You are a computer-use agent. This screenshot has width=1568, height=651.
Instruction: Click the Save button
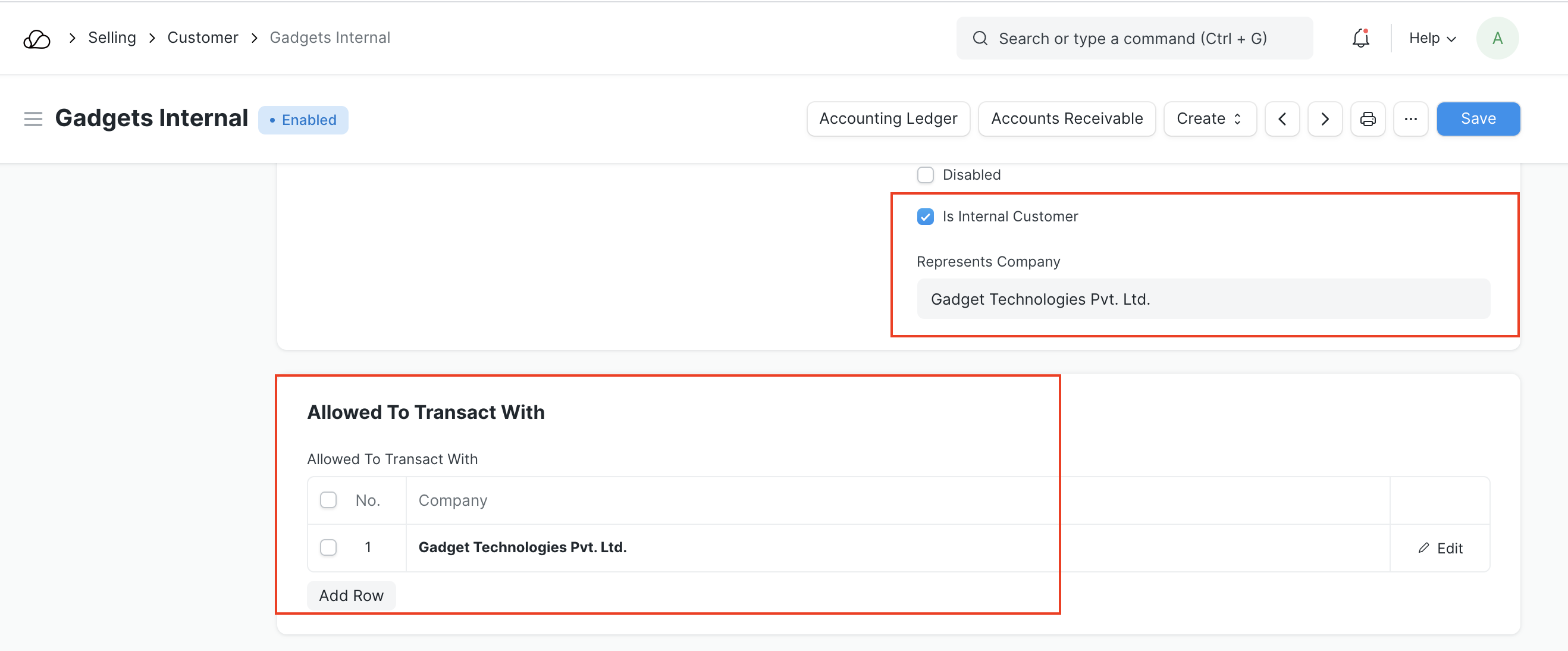(x=1478, y=119)
